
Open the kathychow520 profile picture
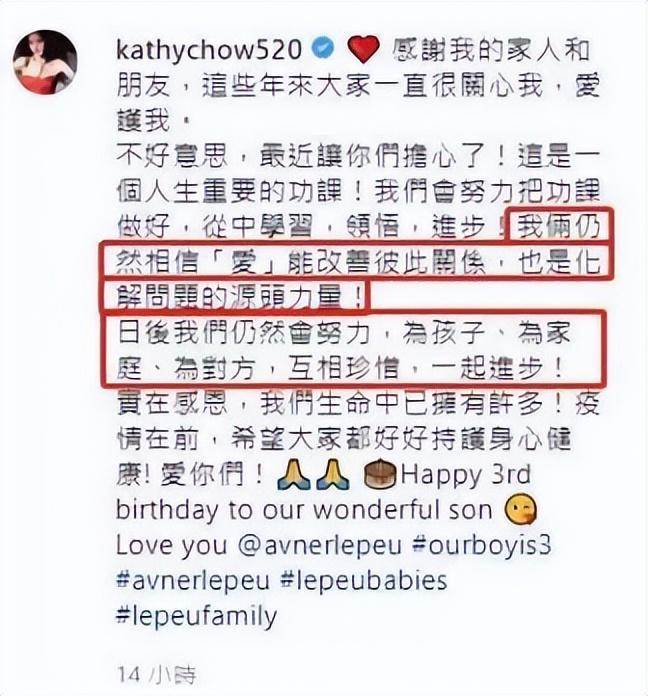pyautogui.click(x=45, y=62)
